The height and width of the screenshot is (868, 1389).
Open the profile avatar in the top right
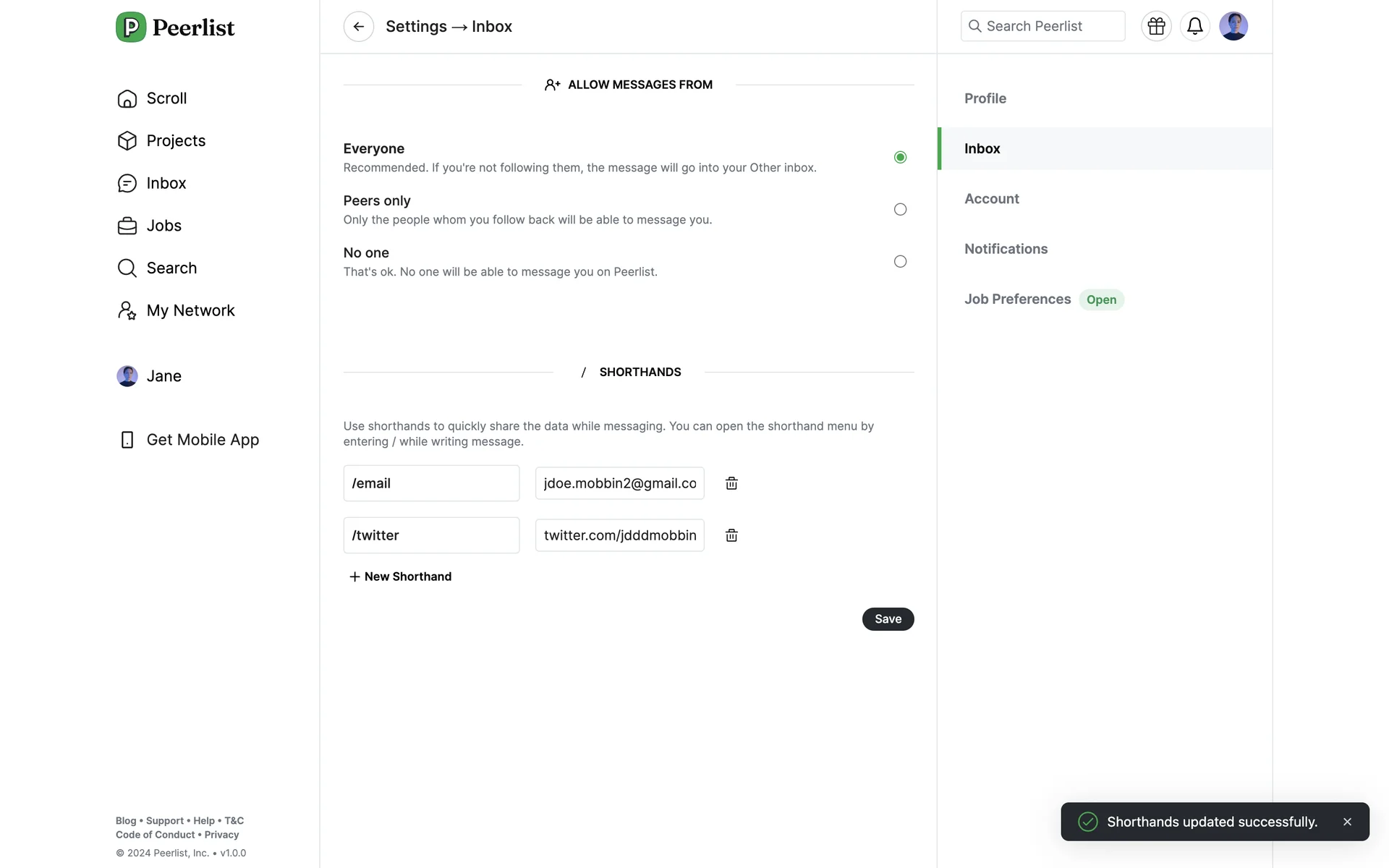1233,27
